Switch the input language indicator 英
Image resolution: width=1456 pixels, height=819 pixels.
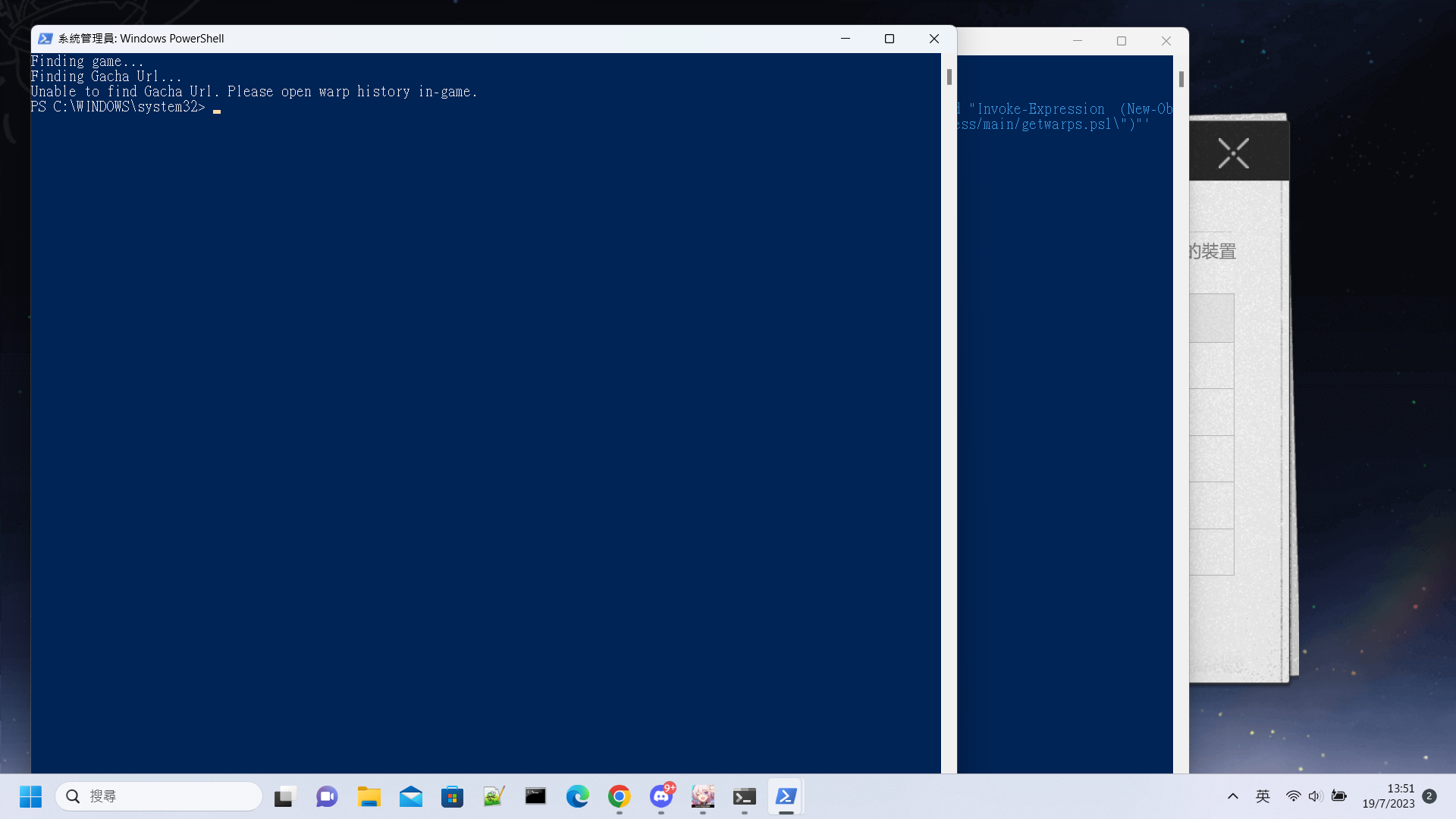(1263, 796)
